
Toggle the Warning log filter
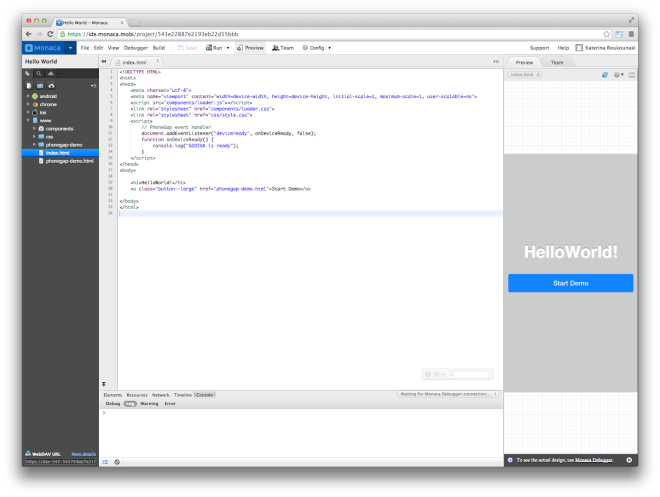[x=149, y=404]
